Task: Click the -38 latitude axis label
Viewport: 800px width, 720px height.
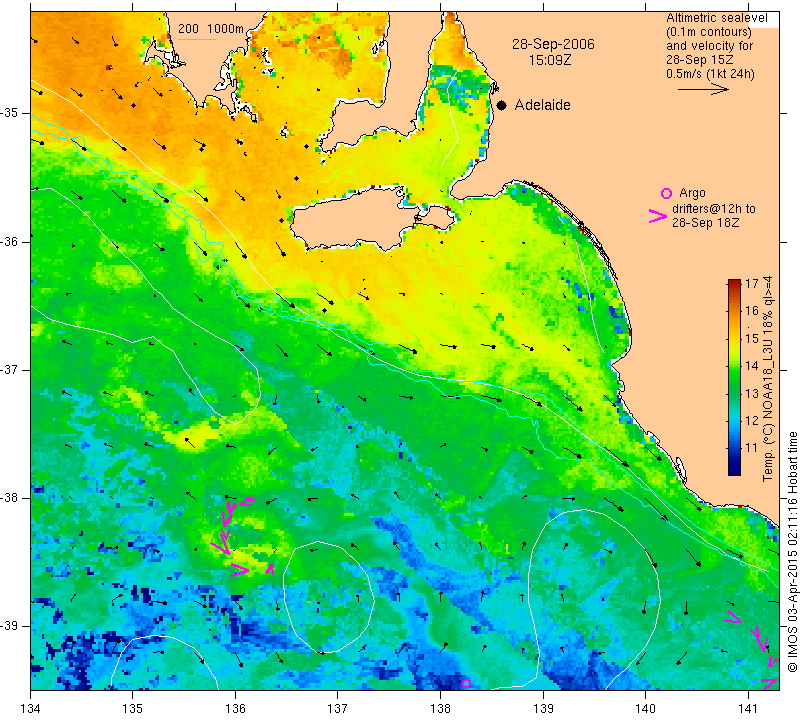Action: 10,498
